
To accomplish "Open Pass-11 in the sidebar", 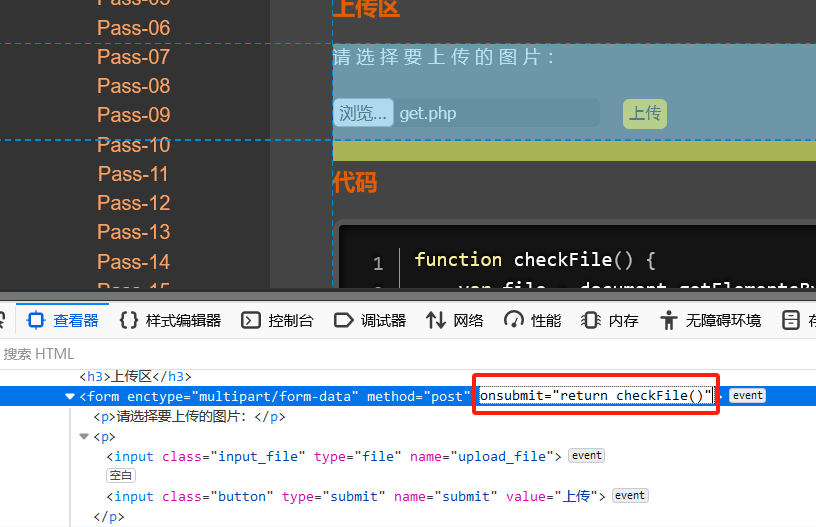I will 133,174.
